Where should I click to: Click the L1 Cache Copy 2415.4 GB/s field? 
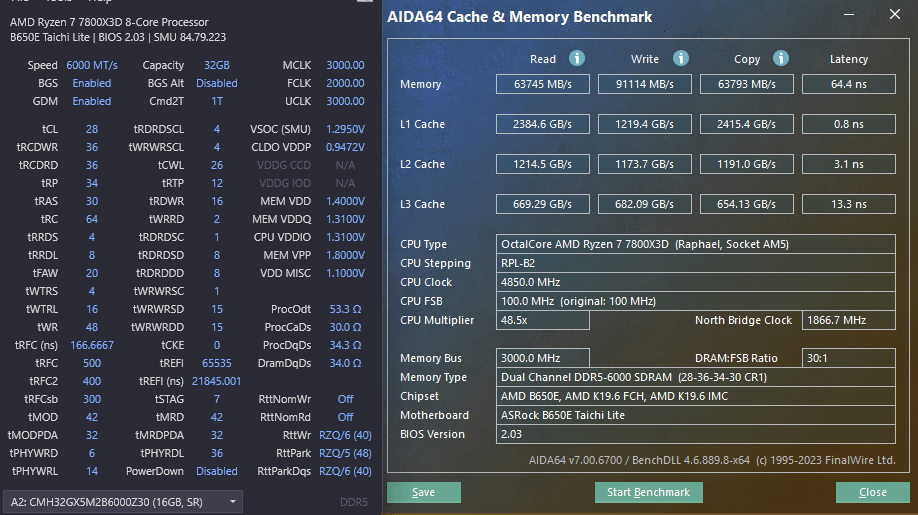[746, 124]
